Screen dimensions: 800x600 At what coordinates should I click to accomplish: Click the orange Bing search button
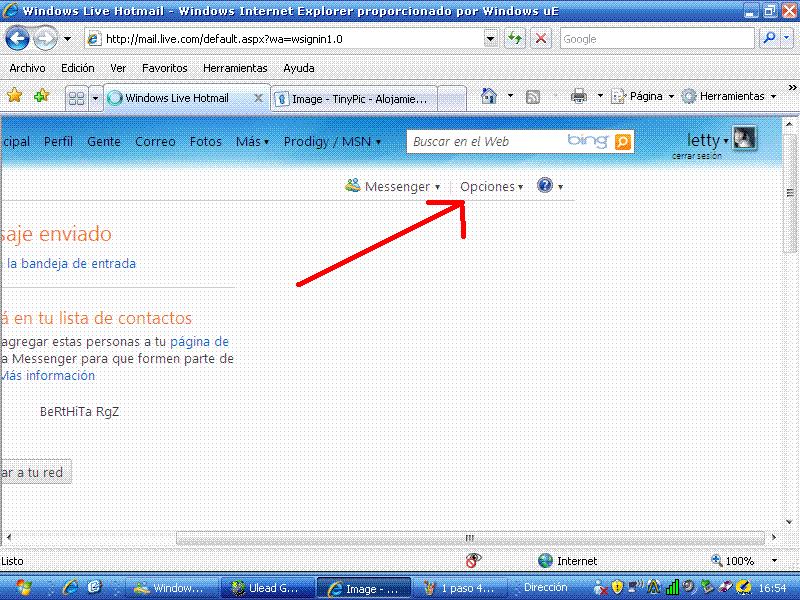click(622, 141)
